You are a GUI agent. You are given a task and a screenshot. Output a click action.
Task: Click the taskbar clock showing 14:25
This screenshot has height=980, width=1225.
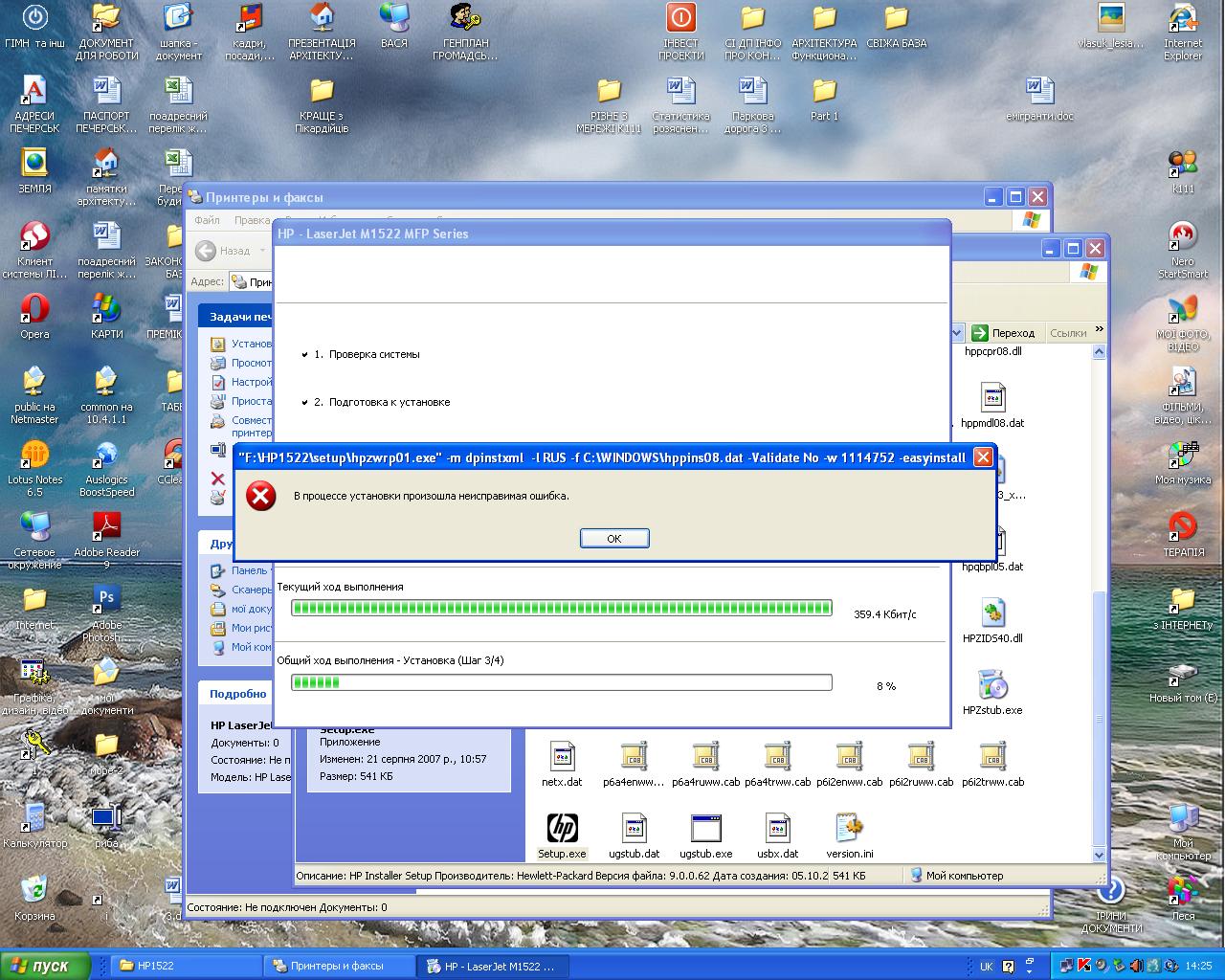(1198, 967)
